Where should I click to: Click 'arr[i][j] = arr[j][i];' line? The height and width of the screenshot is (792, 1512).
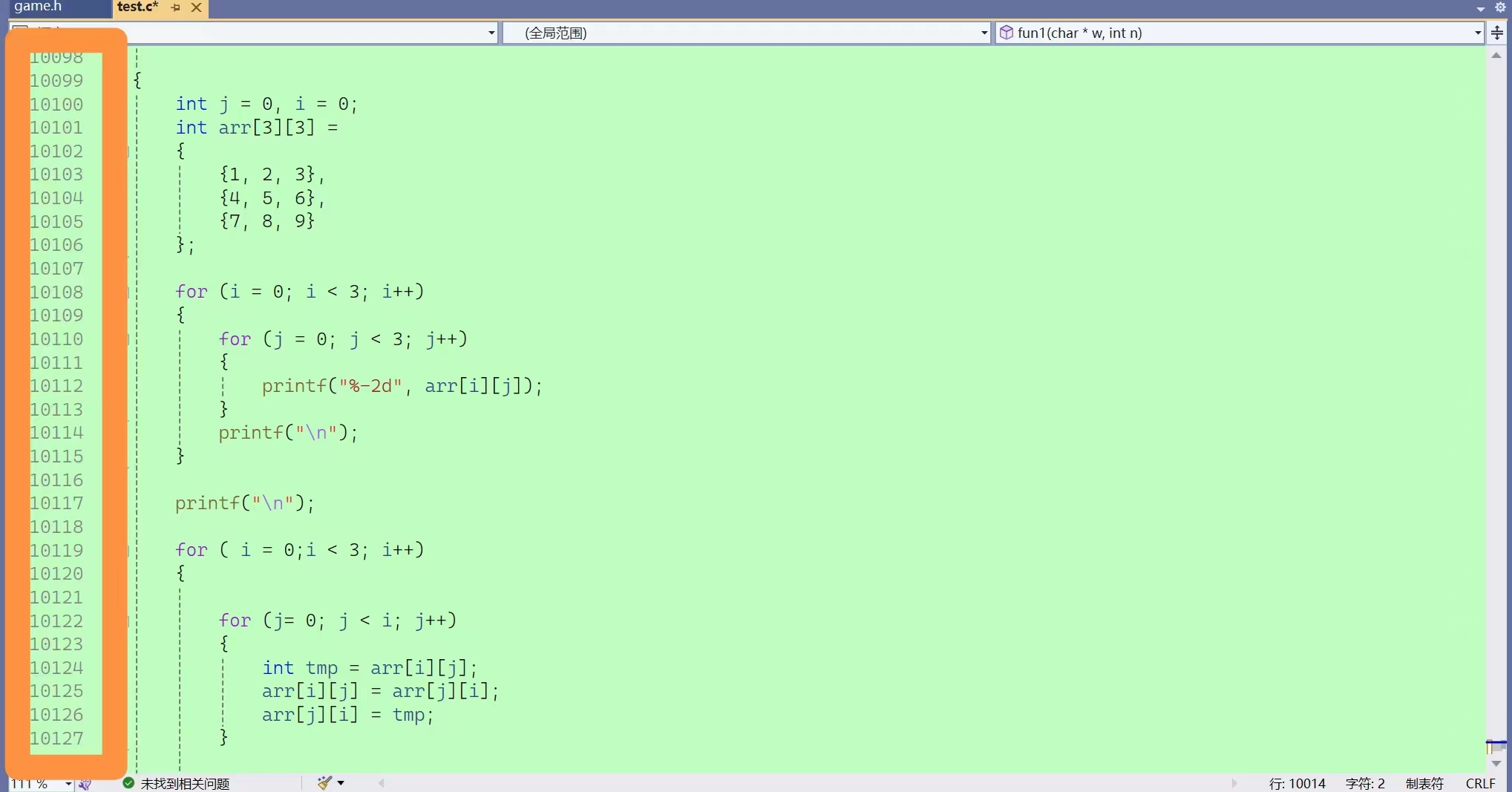click(380, 691)
